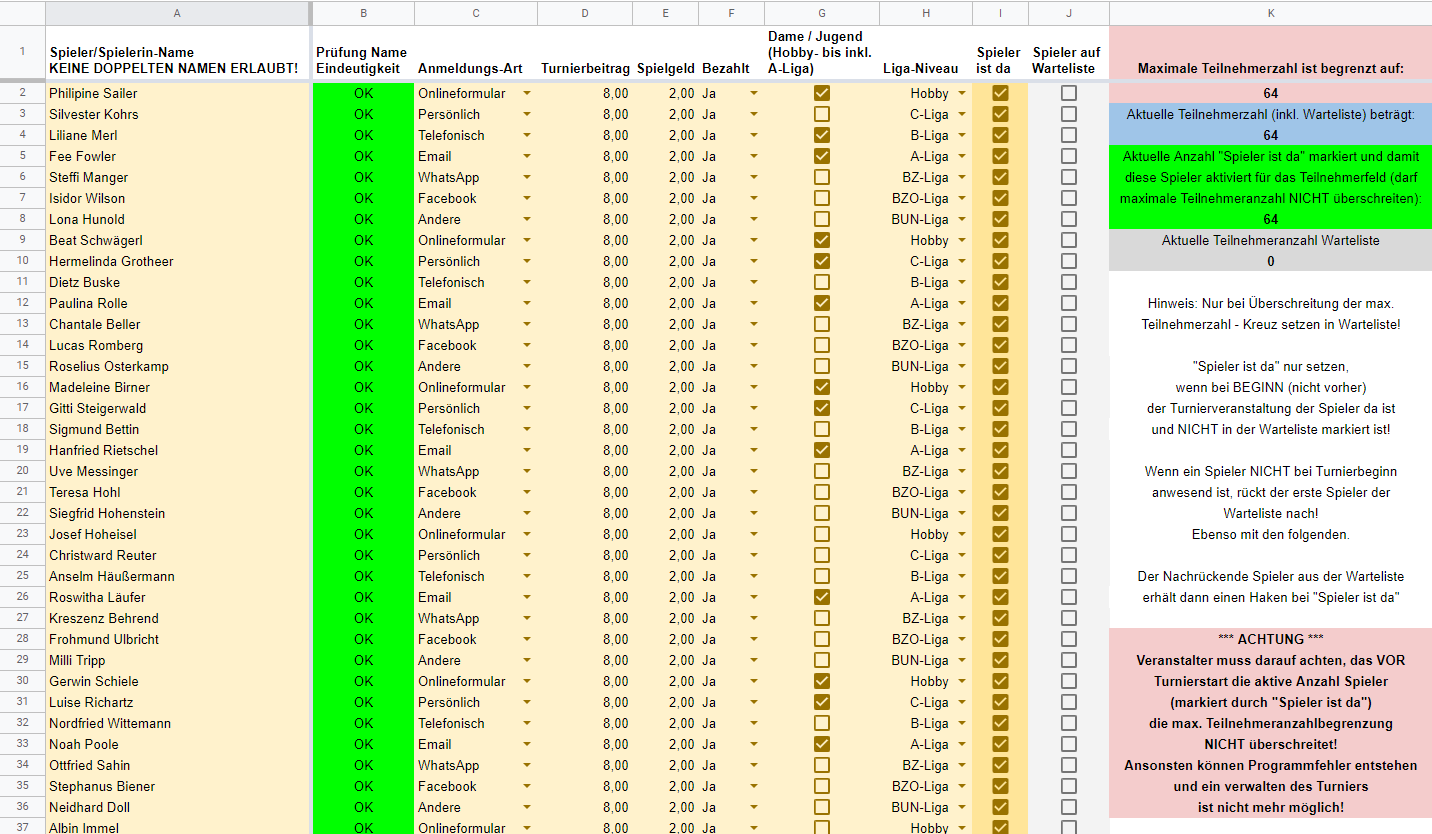Open Anmeldungs-Art dropdown arrow for Silvester Kohrs
The image size is (1432, 834).
click(527, 114)
